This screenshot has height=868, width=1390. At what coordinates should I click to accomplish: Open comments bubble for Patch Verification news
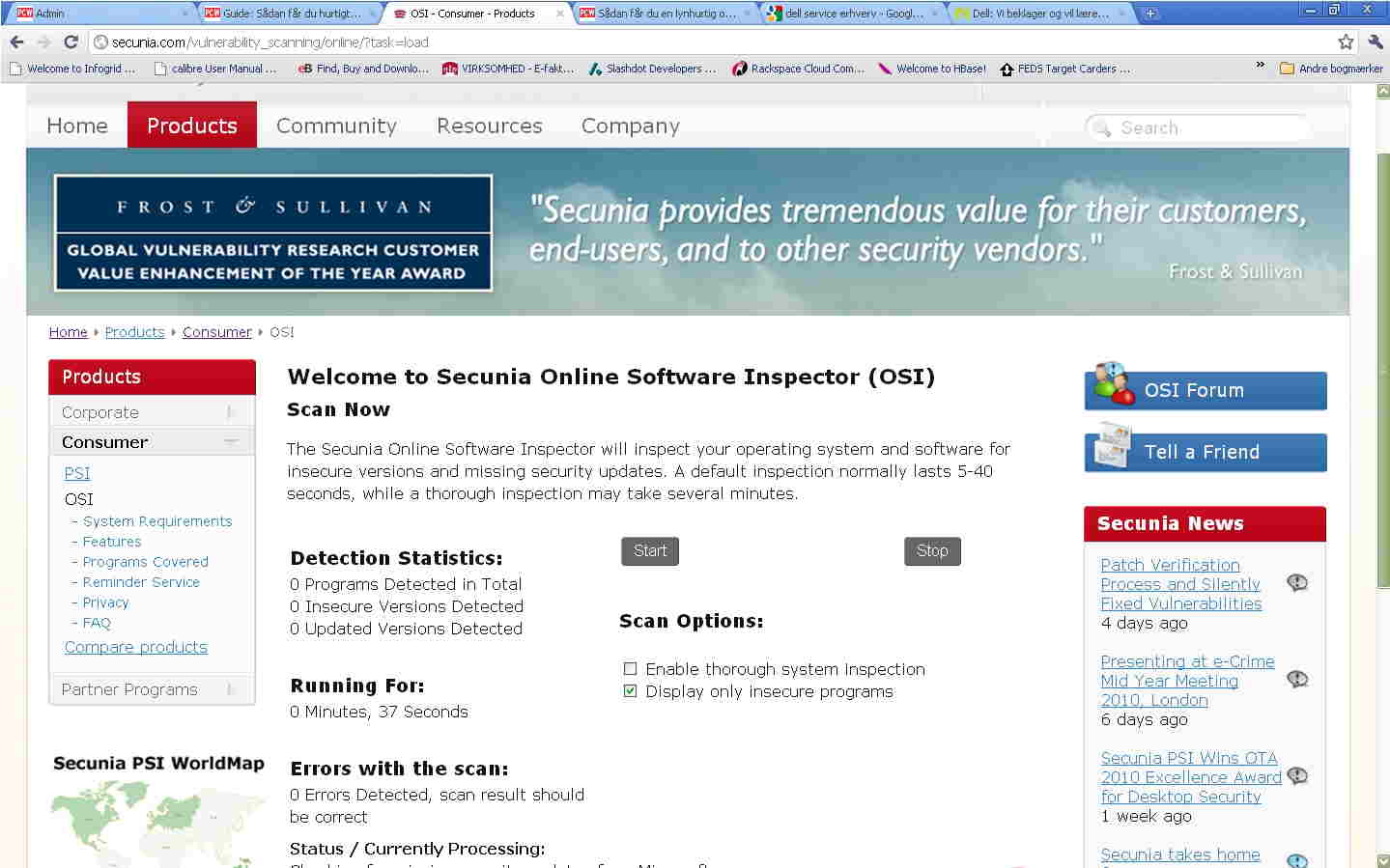tap(1297, 582)
